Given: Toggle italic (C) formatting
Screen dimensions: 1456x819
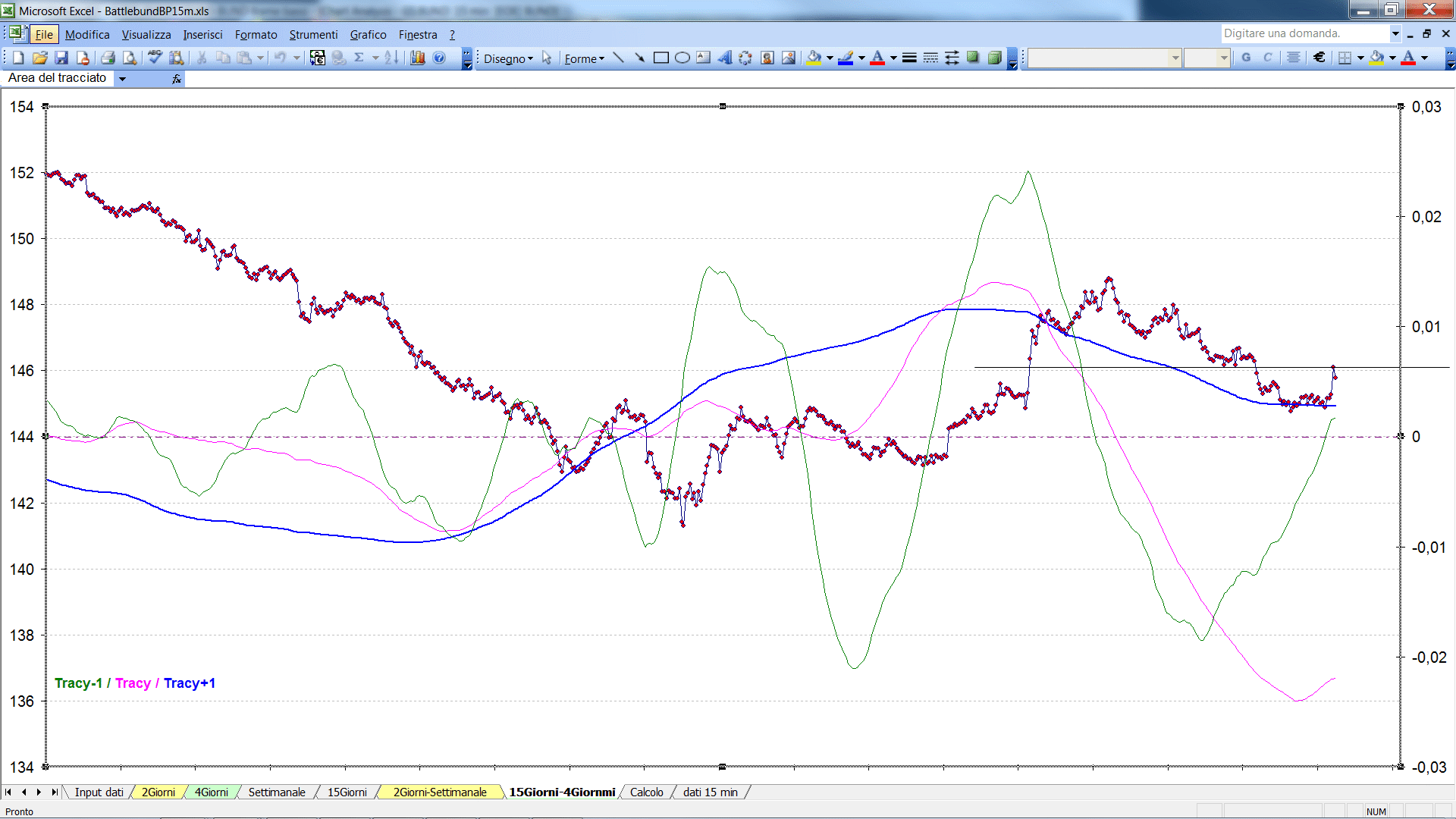Looking at the screenshot, I should (1267, 58).
